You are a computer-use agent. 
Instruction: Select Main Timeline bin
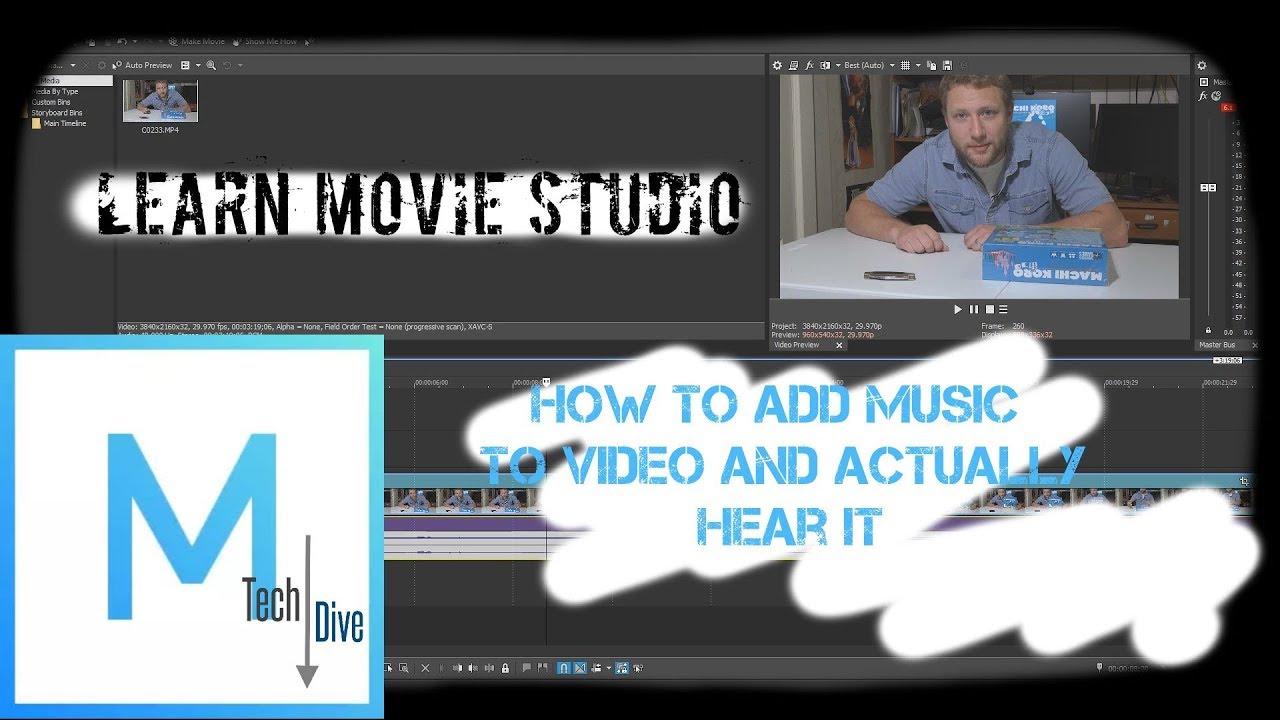60,124
